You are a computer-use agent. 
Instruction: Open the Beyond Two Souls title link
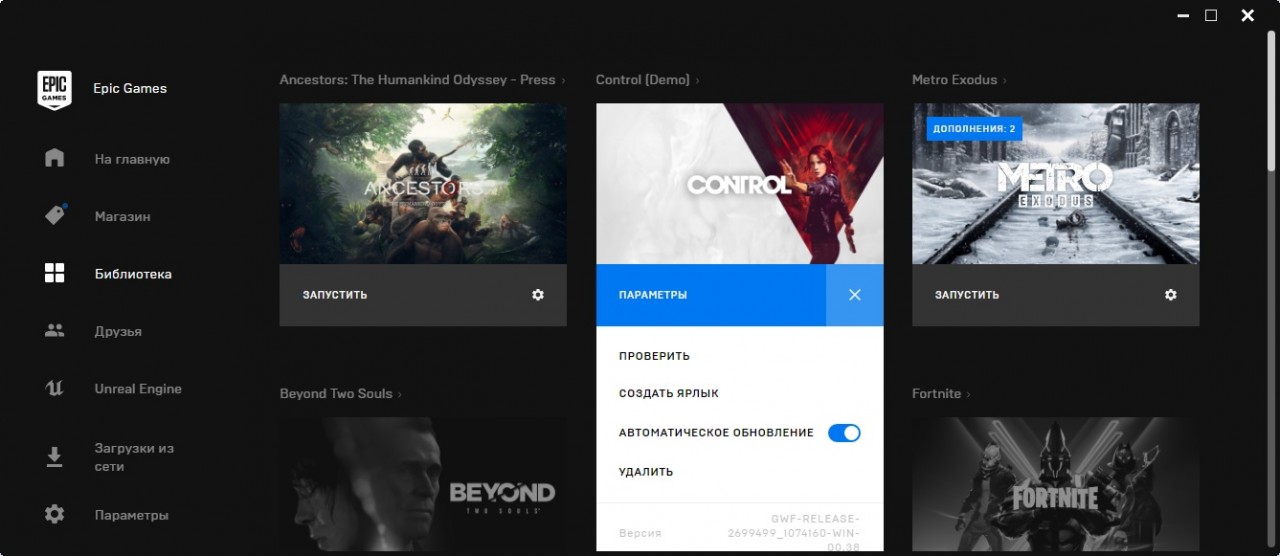coord(340,394)
